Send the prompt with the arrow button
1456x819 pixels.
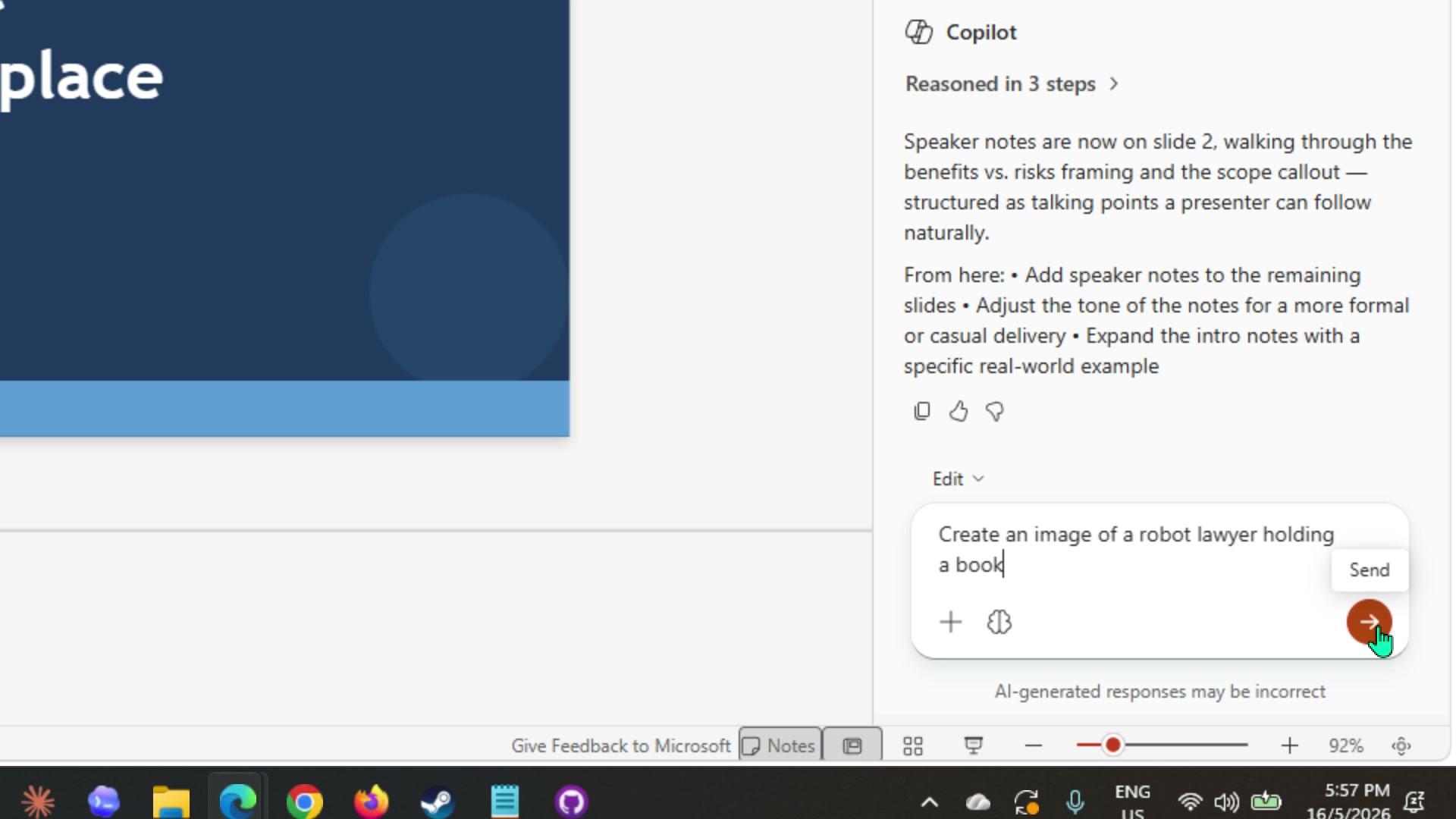point(1369,622)
